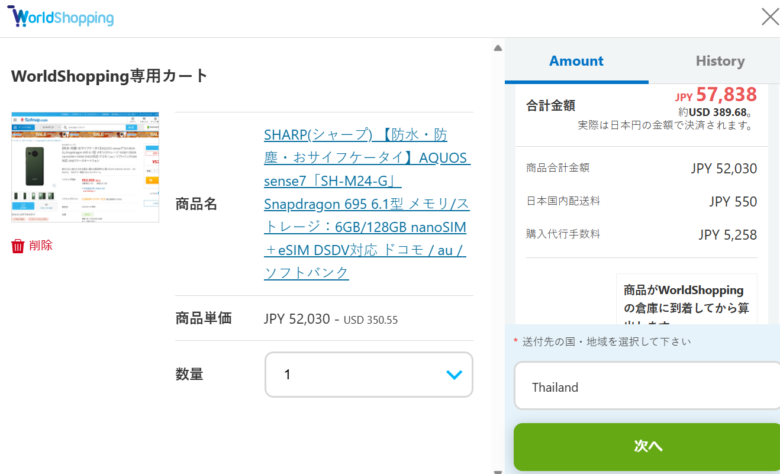
Task: Click the 購入代行手数料 label
Action: pos(563,234)
